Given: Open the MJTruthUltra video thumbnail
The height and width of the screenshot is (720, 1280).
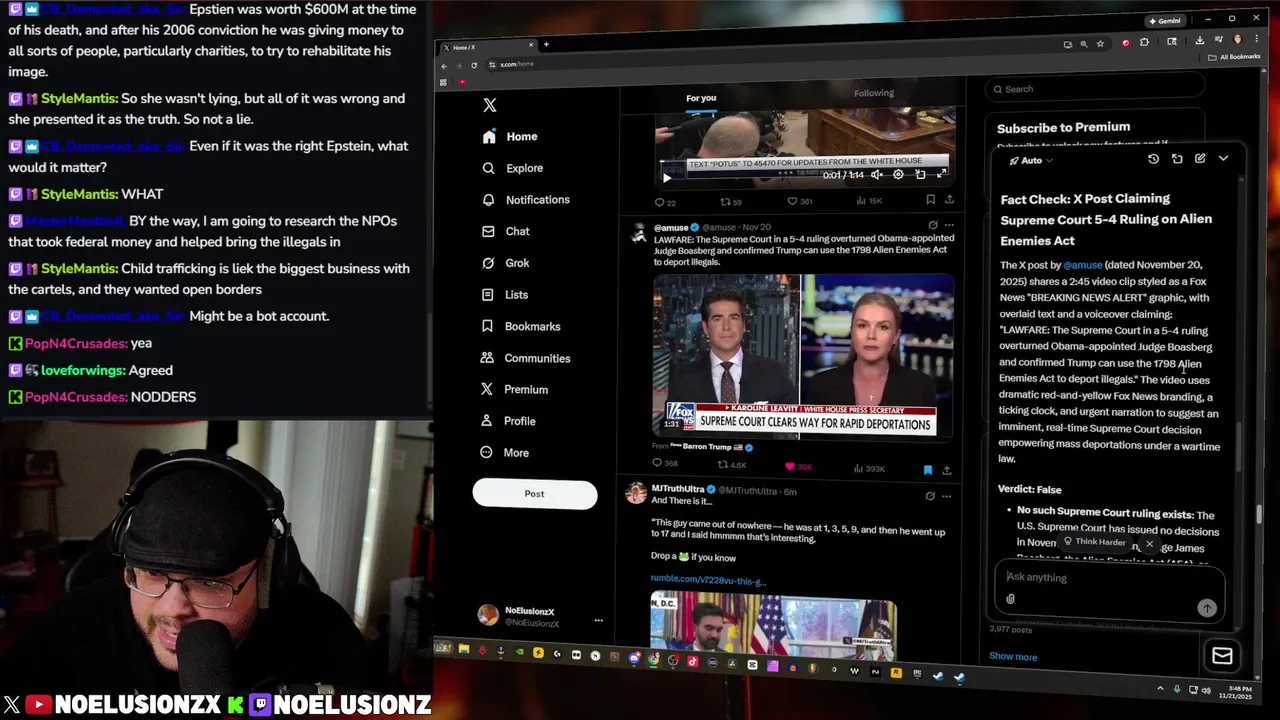Looking at the screenshot, I should [773, 618].
